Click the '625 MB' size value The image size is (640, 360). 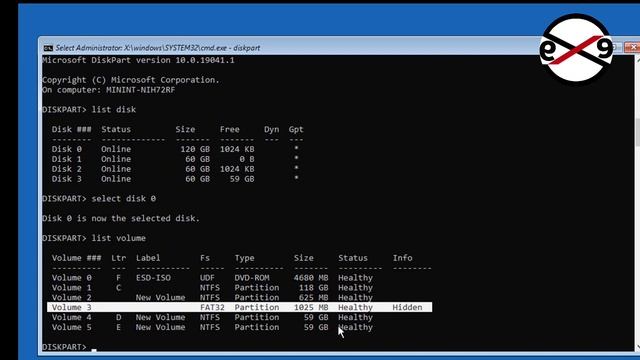coord(313,298)
